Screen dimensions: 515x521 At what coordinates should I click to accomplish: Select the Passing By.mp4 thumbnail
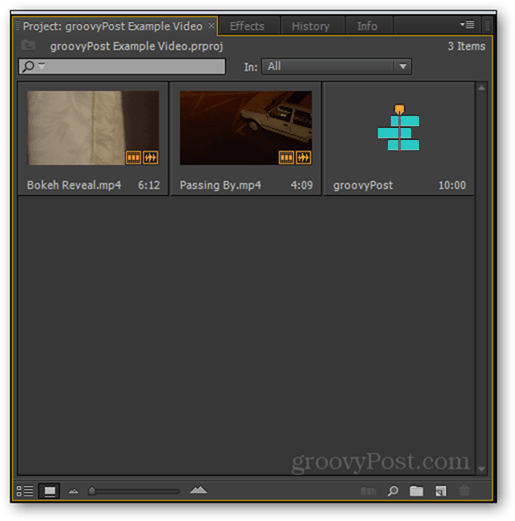coord(246,128)
